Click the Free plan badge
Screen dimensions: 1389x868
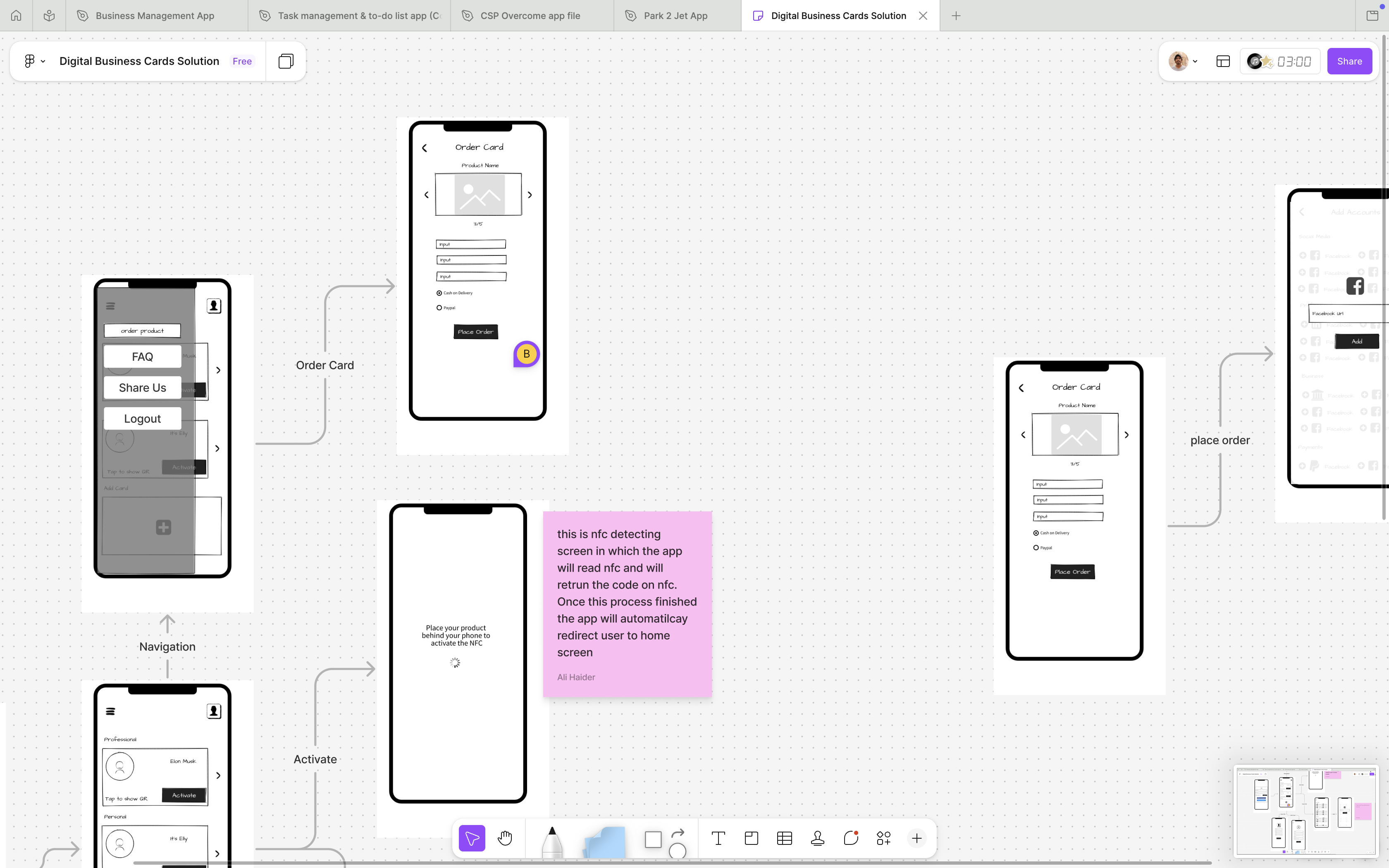(x=242, y=62)
